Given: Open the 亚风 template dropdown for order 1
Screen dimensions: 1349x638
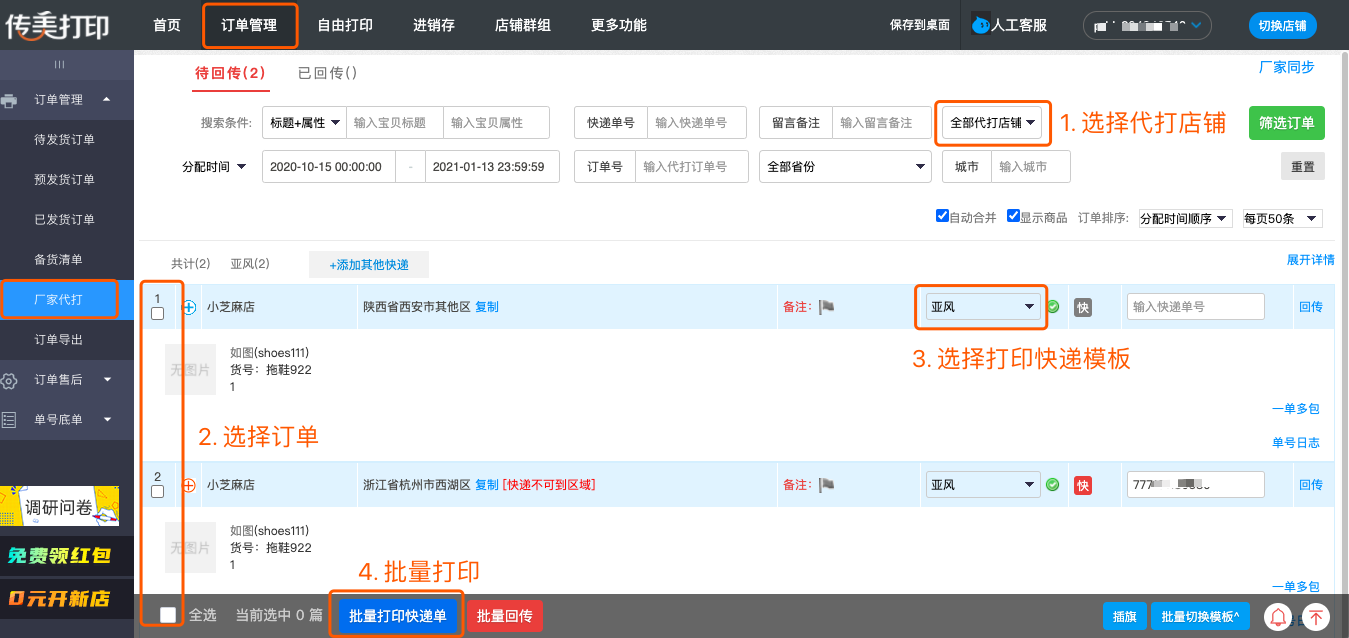Looking at the screenshot, I should [981, 307].
